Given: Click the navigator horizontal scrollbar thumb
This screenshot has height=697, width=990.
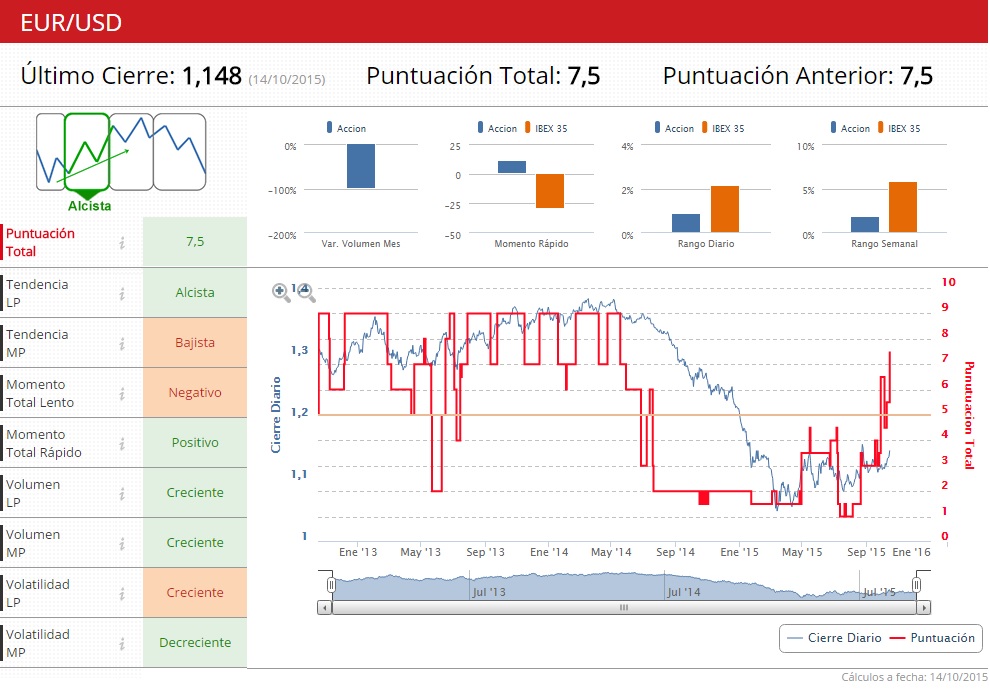Looking at the screenshot, I should [624, 608].
